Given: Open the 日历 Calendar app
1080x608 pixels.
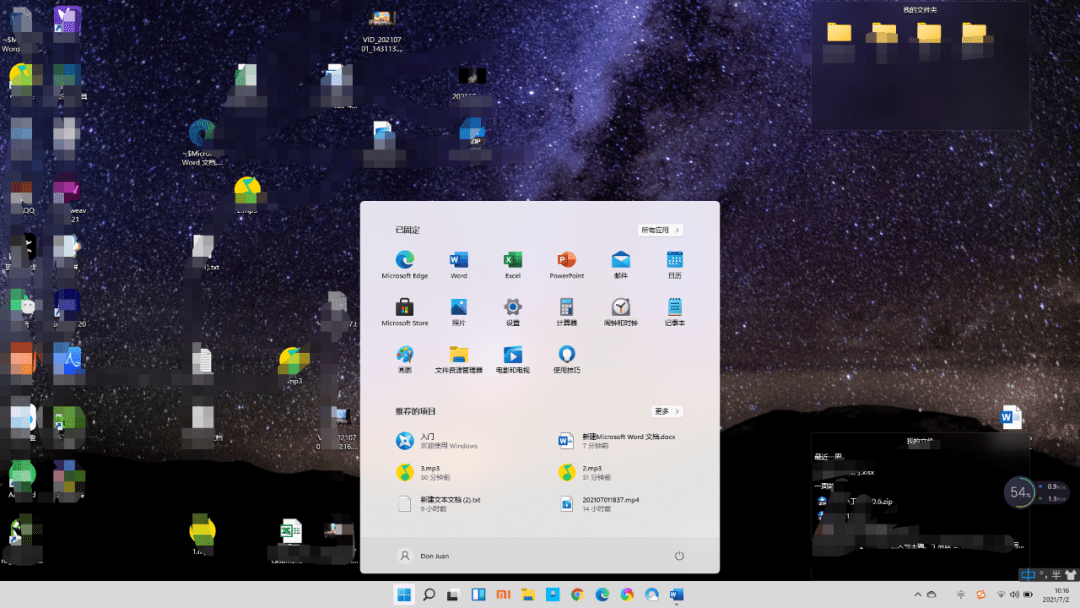Looking at the screenshot, I should (x=674, y=264).
